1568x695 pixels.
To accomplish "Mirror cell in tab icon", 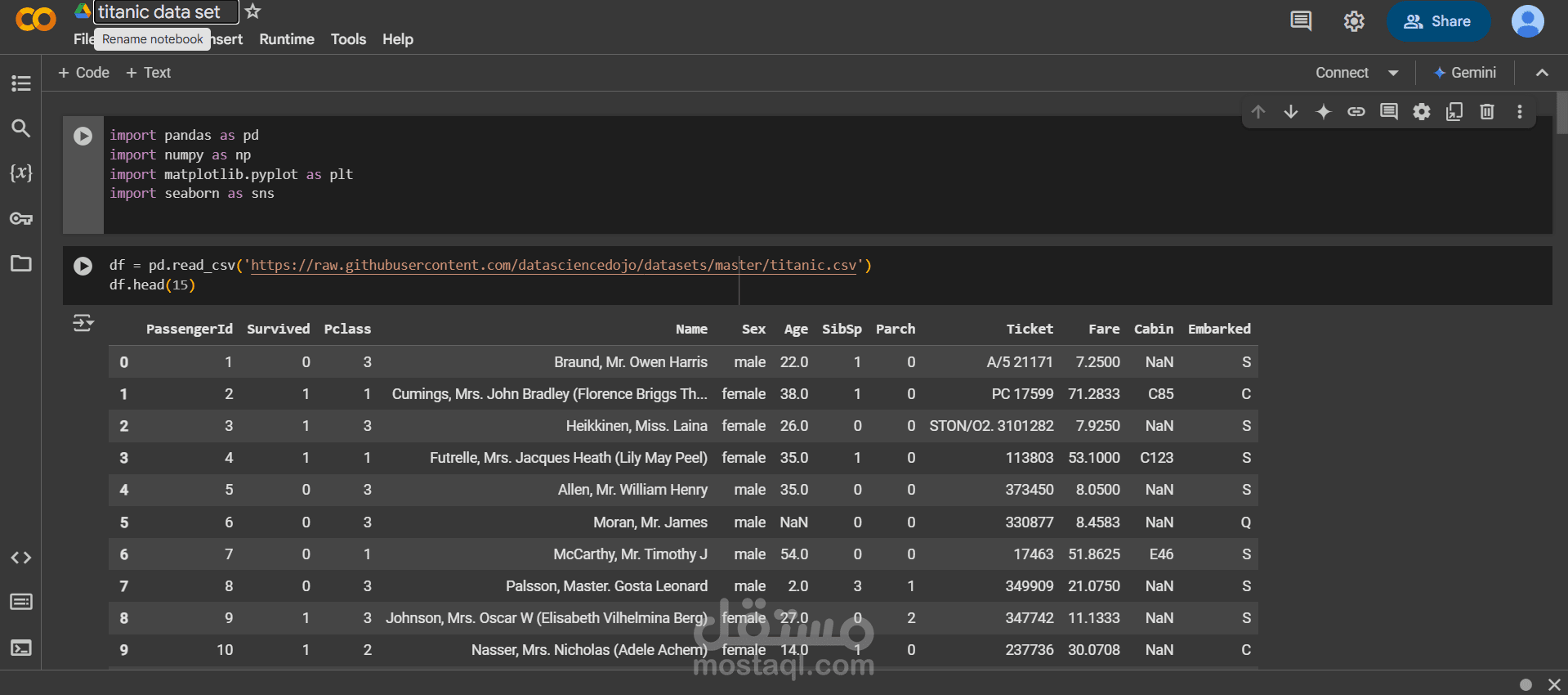I will (x=1454, y=112).
